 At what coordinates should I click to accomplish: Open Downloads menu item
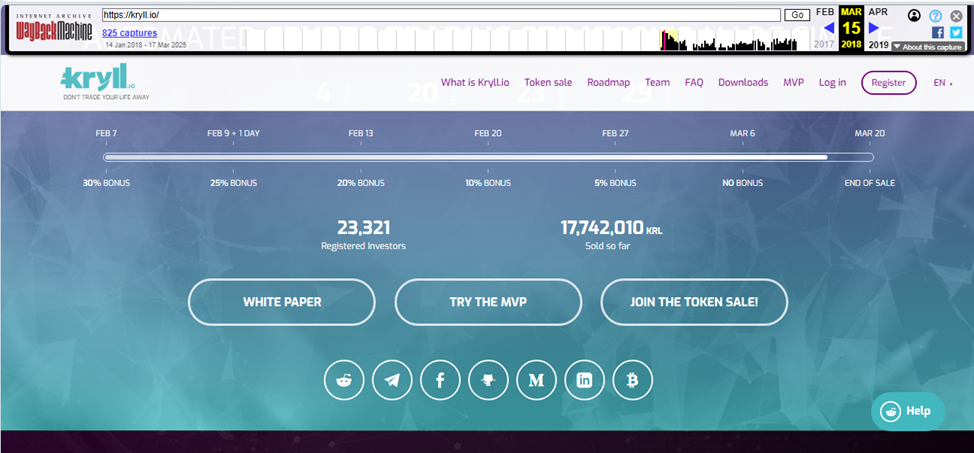743,83
